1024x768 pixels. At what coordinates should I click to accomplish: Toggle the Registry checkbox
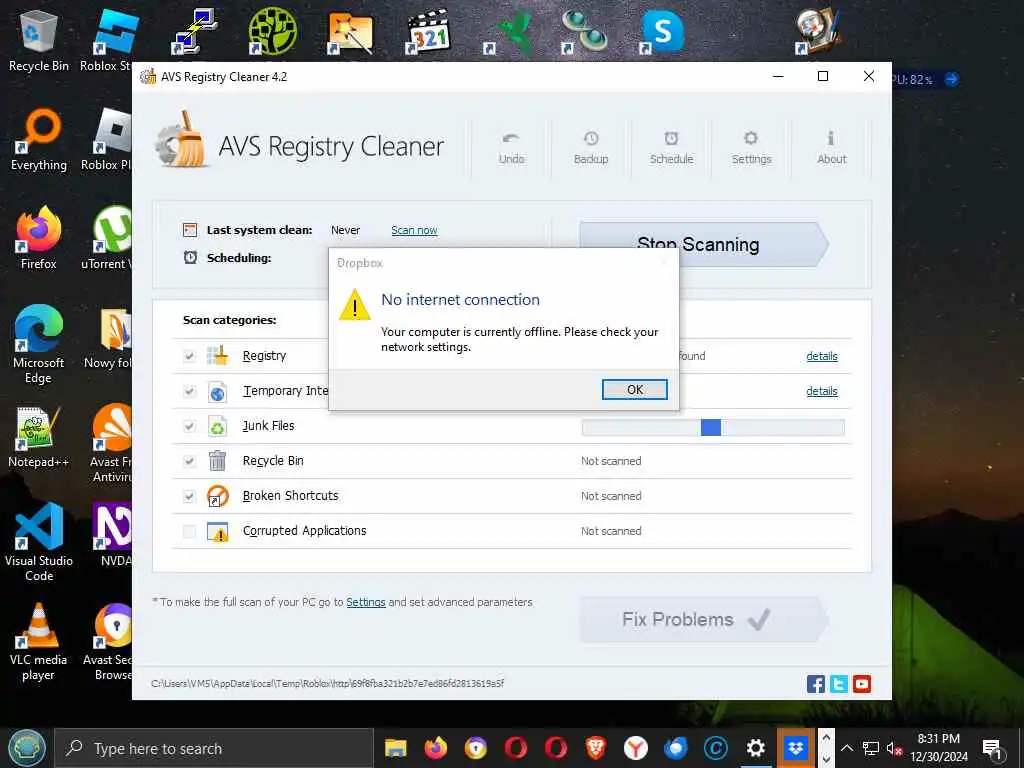(x=189, y=356)
